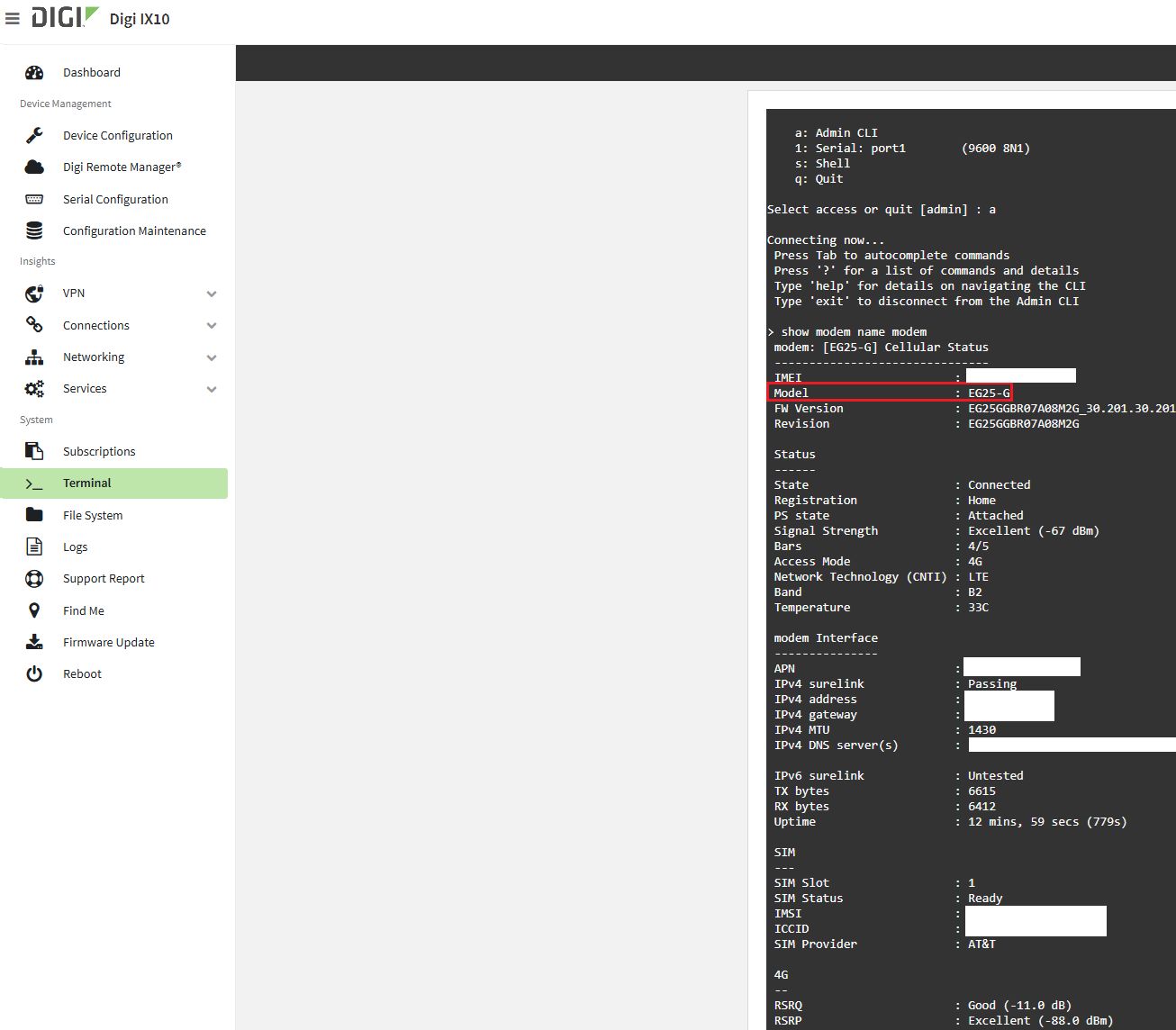Click the File System folder icon
This screenshot has width=1176, height=1030.
click(34, 515)
